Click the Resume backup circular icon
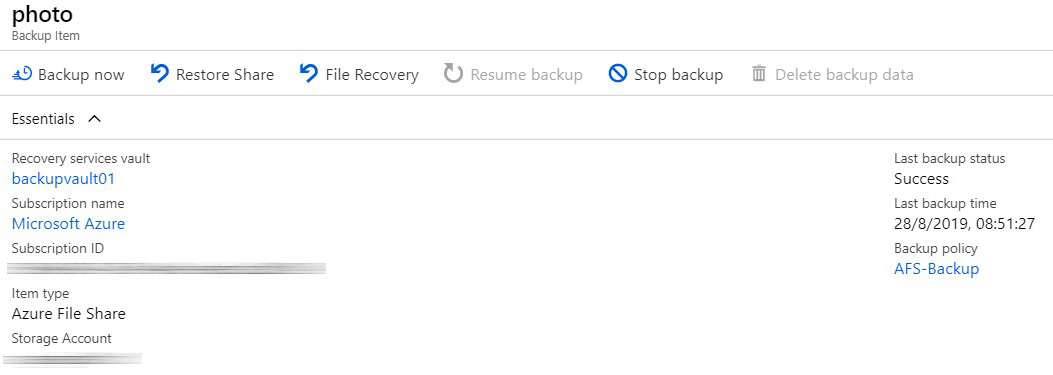1053x375 pixels. click(453, 74)
